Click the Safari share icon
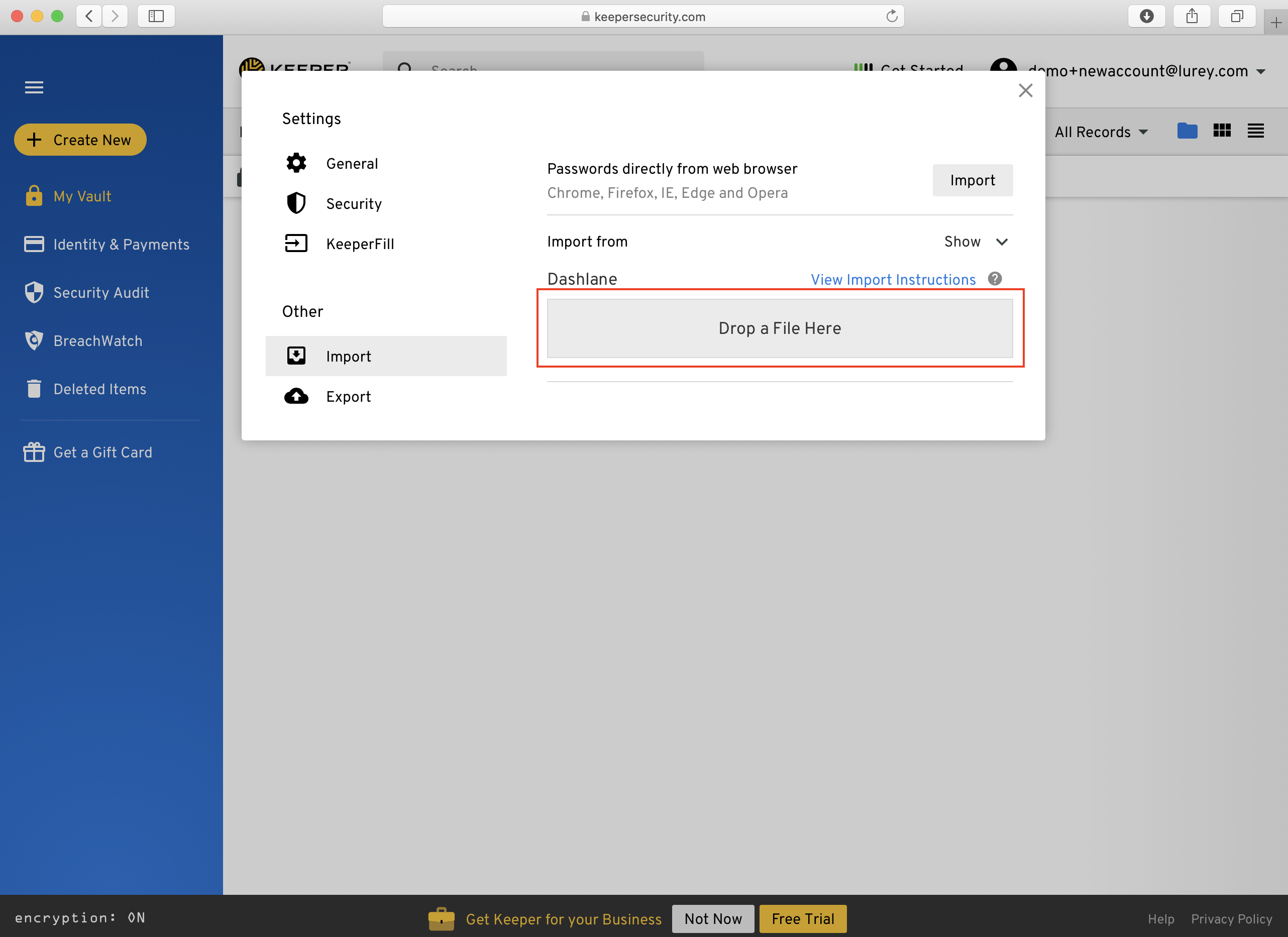The width and height of the screenshot is (1288, 937). (x=1192, y=16)
